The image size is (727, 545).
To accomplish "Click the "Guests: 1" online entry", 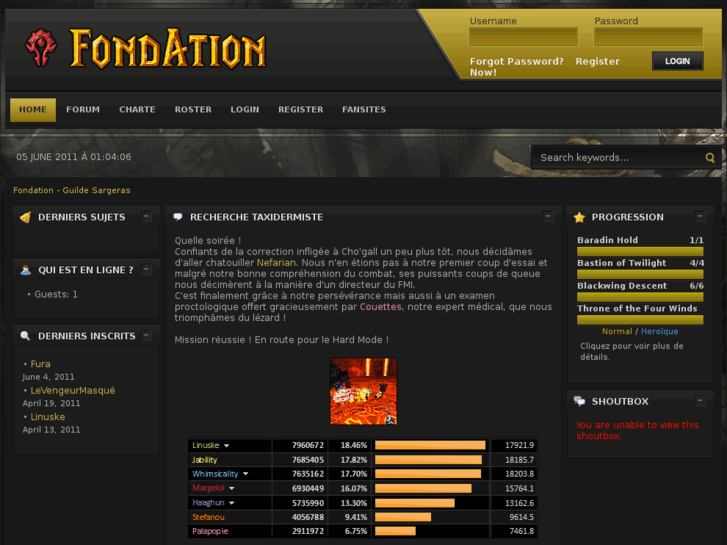I will point(56,295).
